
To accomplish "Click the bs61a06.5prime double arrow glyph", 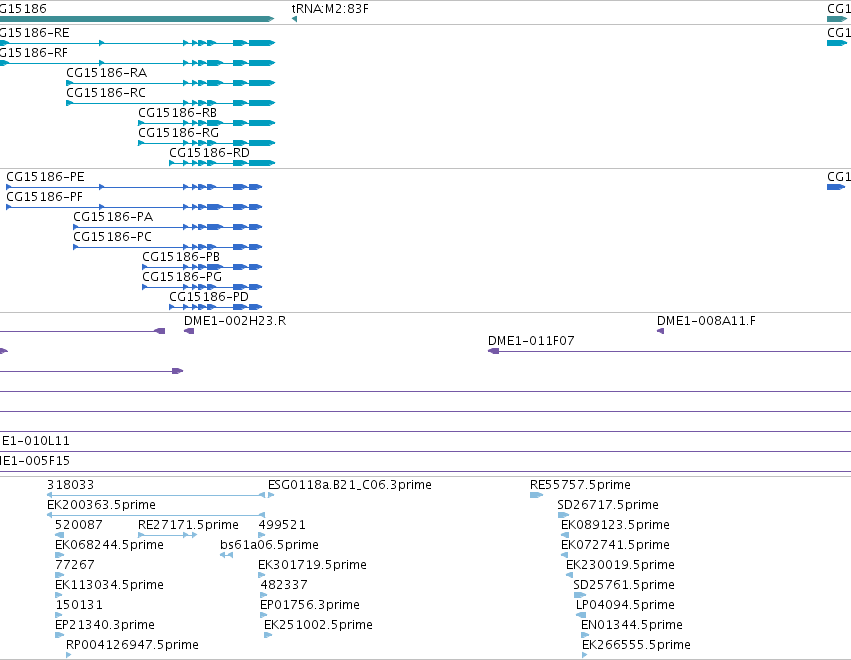I will point(226,555).
